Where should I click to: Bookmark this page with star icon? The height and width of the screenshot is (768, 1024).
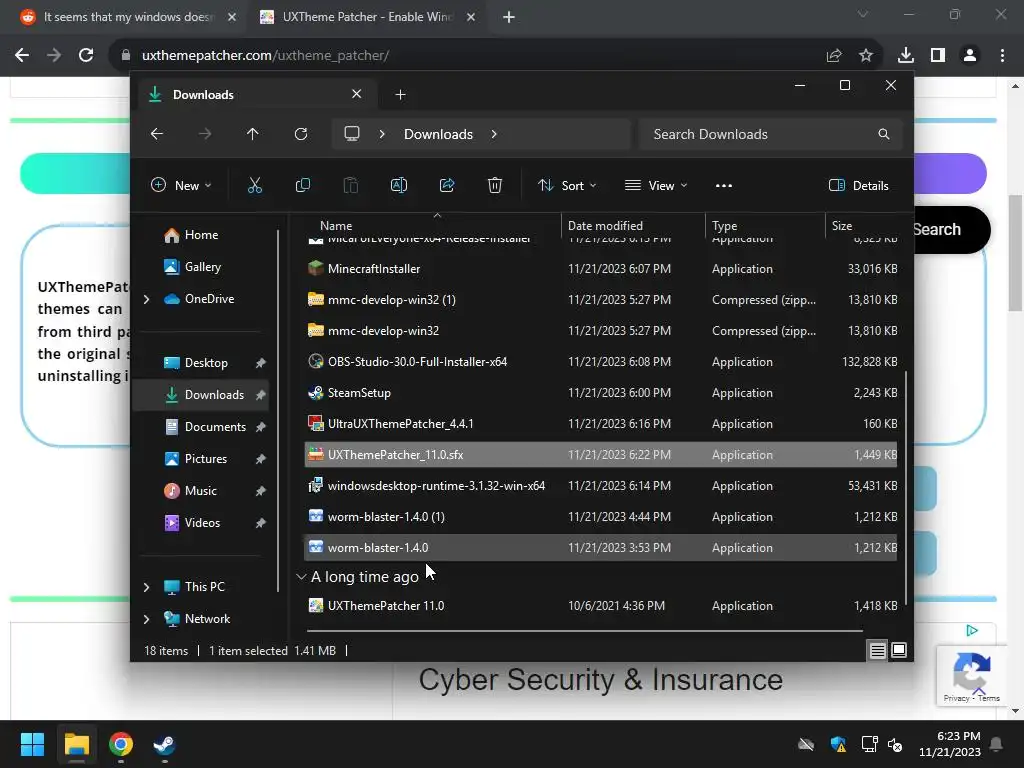tap(866, 56)
